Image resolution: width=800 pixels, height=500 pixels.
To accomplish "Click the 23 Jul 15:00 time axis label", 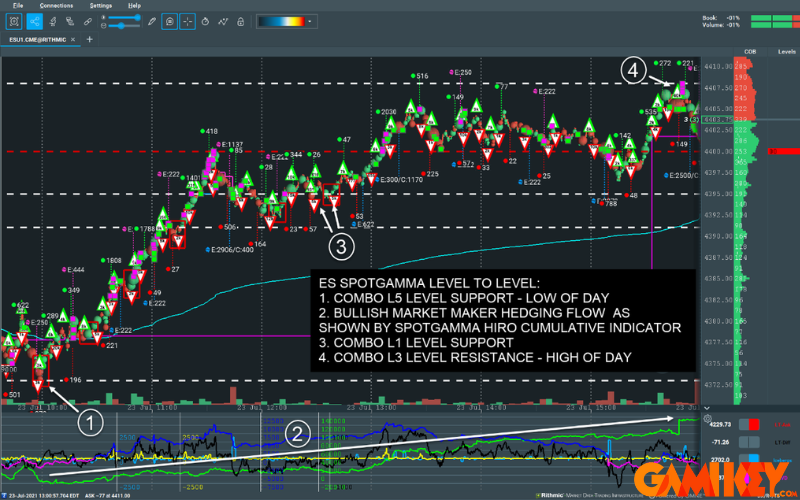I will pos(591,408).
